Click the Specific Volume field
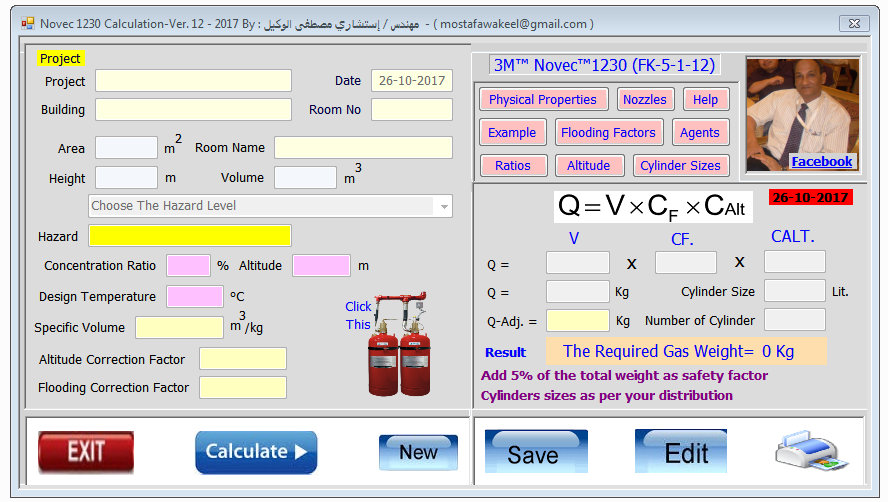 tap(180, 327)
